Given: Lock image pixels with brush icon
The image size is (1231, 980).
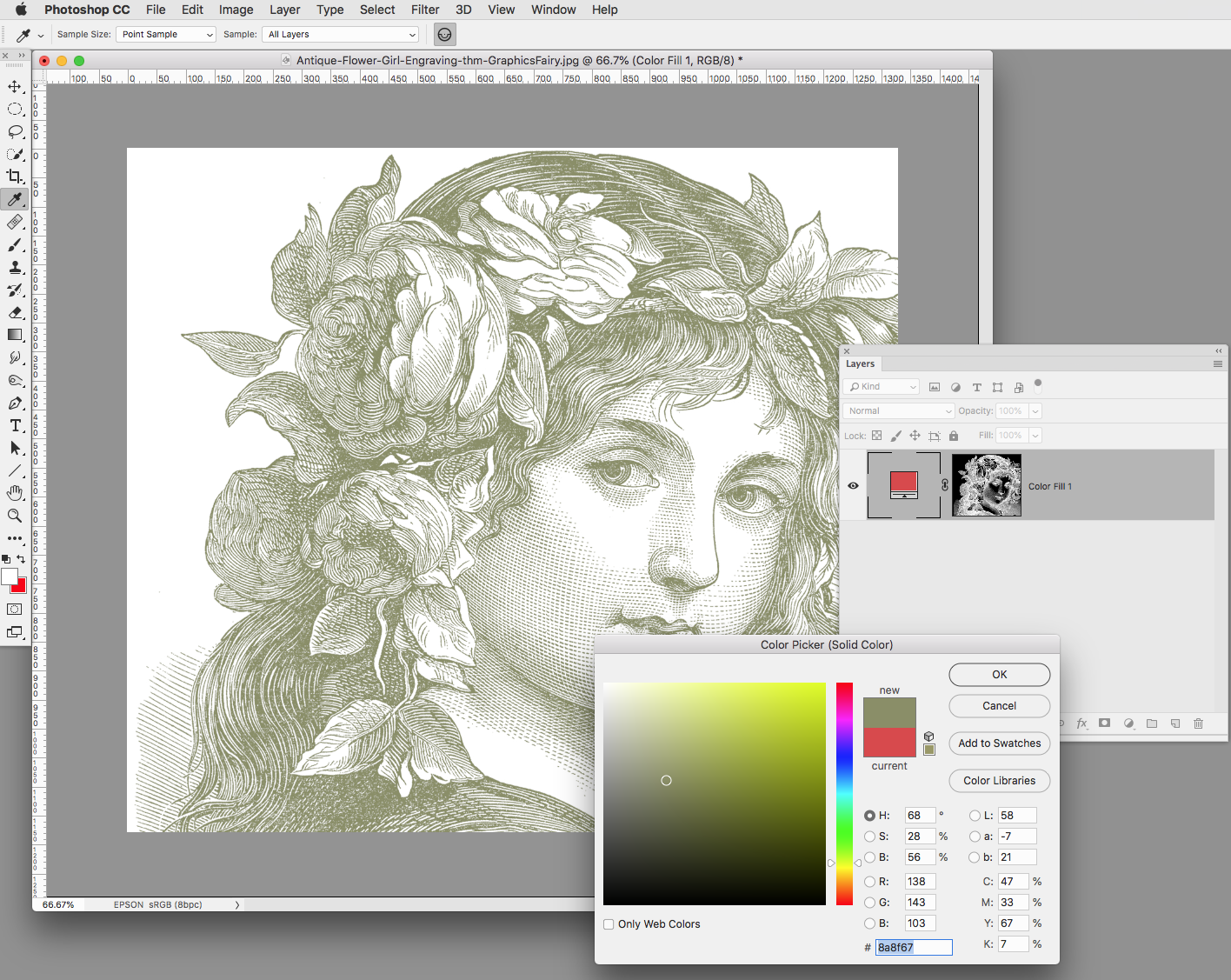Looking at the screenshot, I should tap(895, 436).
